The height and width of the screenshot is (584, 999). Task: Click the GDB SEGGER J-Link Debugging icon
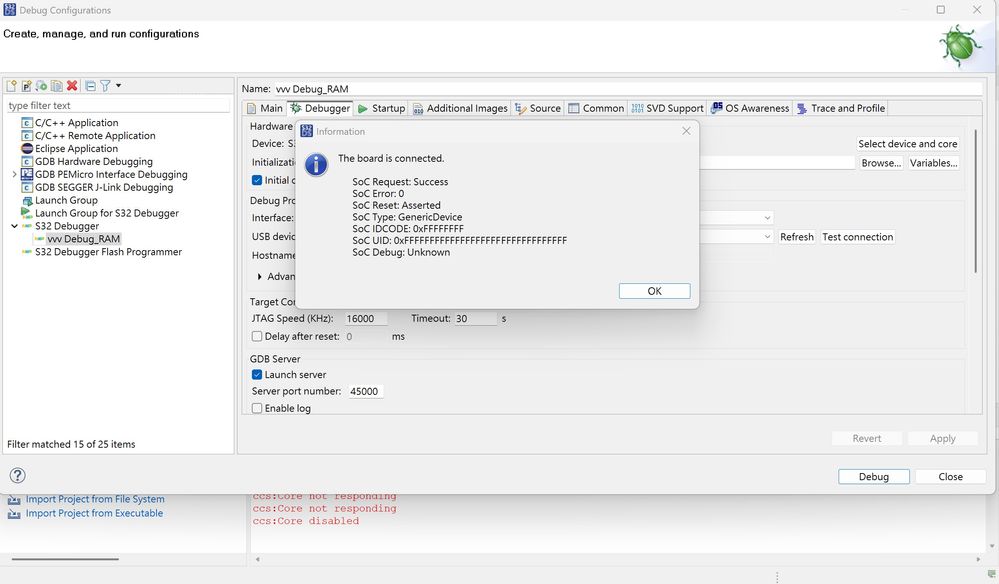pyautogui.click(x=27, y=187)
